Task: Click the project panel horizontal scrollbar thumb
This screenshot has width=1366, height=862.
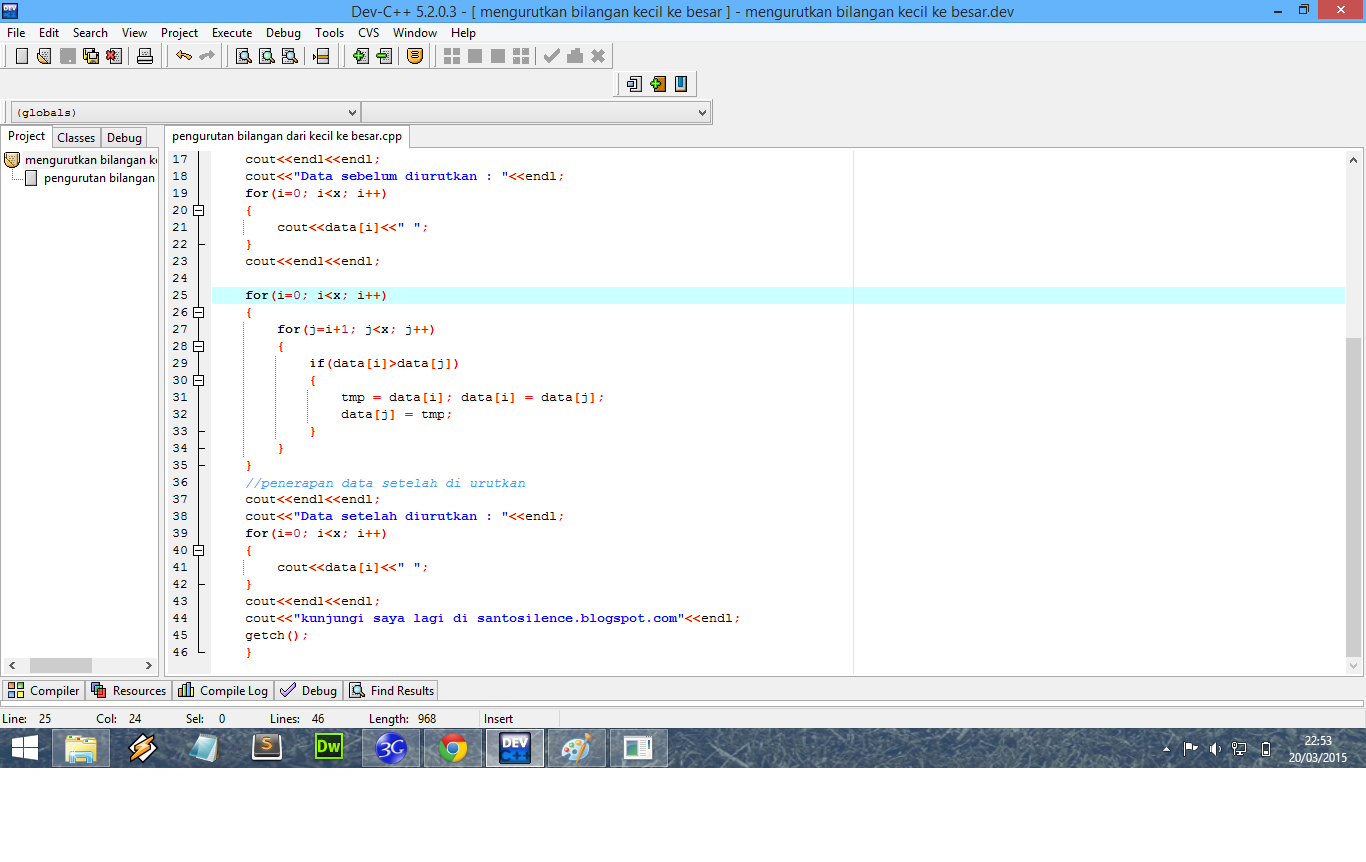Action: (61, 666)
